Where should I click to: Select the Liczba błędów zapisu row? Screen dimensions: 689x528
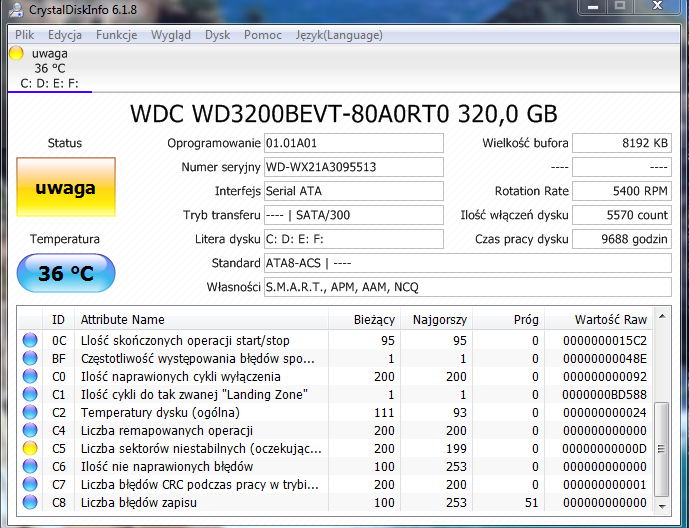(x=335, y=503)
